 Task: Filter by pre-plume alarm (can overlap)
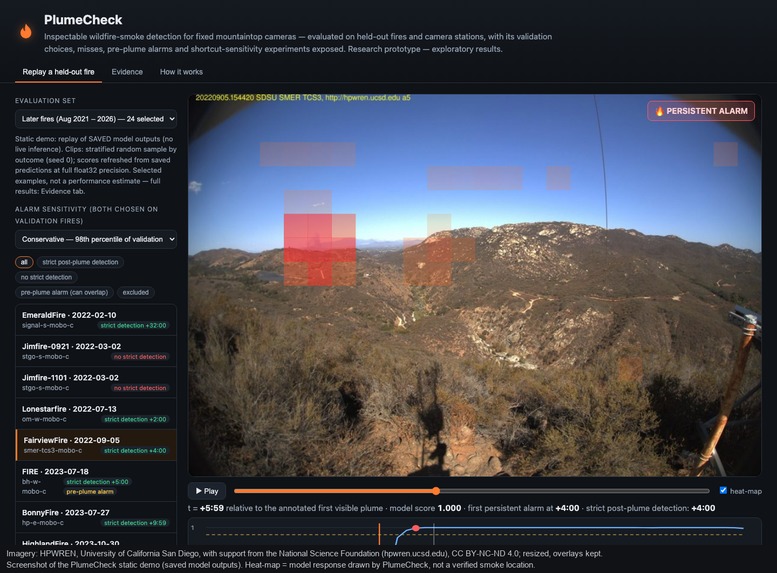pos(64,292)
